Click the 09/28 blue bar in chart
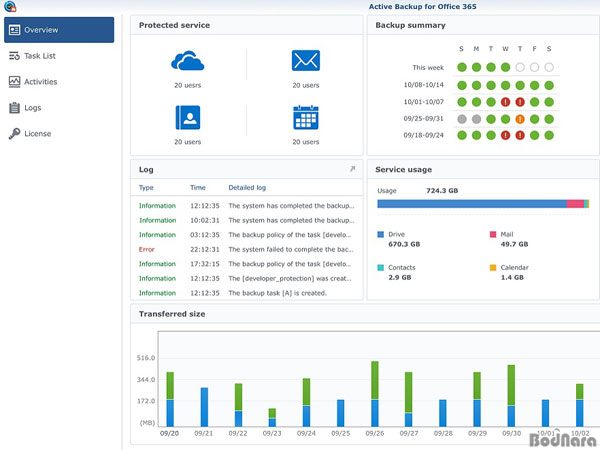Screen dimensions: 600x450 tap(443, 413)
